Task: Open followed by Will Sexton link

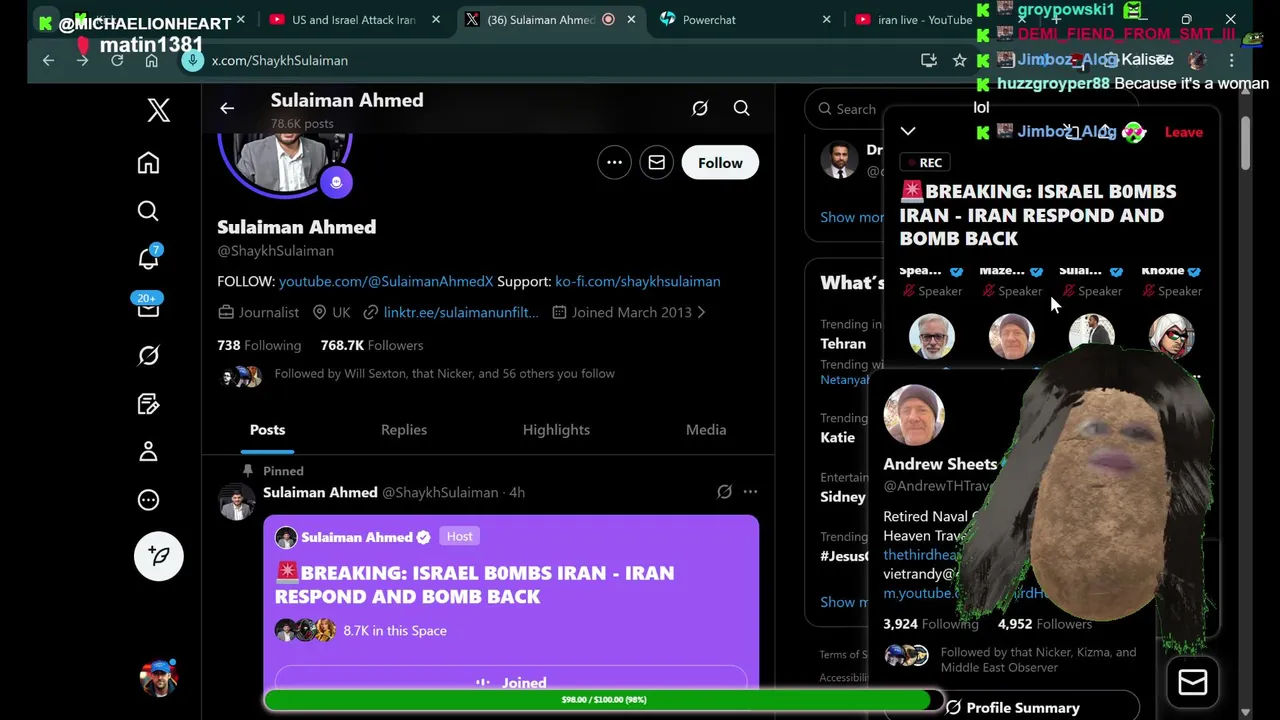Action: coord(445,374)
